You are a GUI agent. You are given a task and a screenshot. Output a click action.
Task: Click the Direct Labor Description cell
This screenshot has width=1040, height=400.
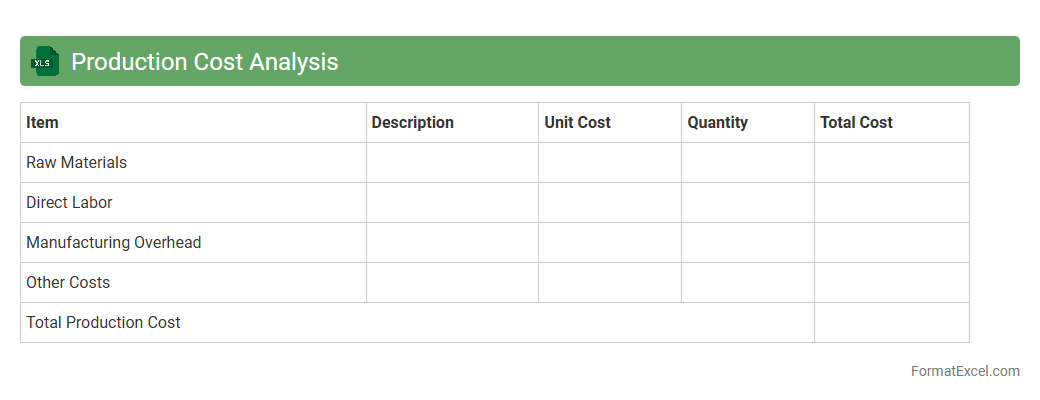[452, 202]
